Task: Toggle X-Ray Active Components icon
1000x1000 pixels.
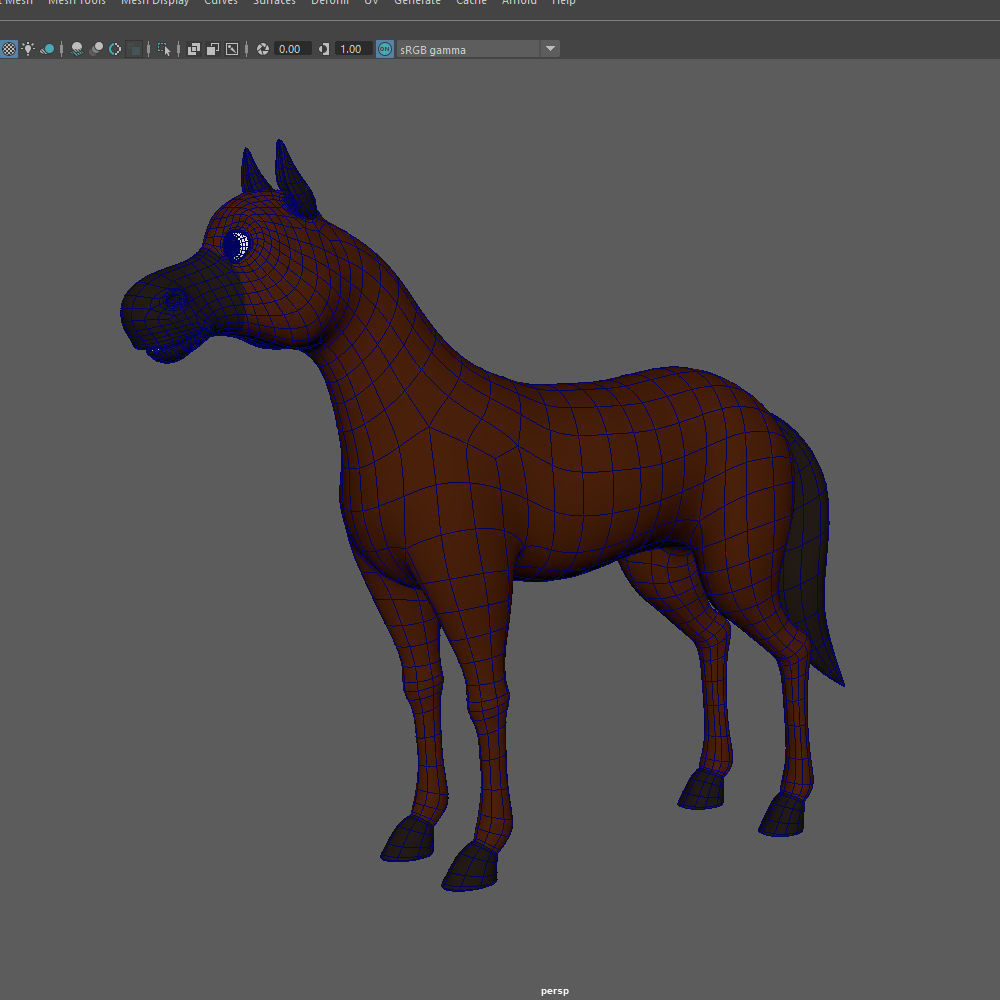Action: click(213, 49)
